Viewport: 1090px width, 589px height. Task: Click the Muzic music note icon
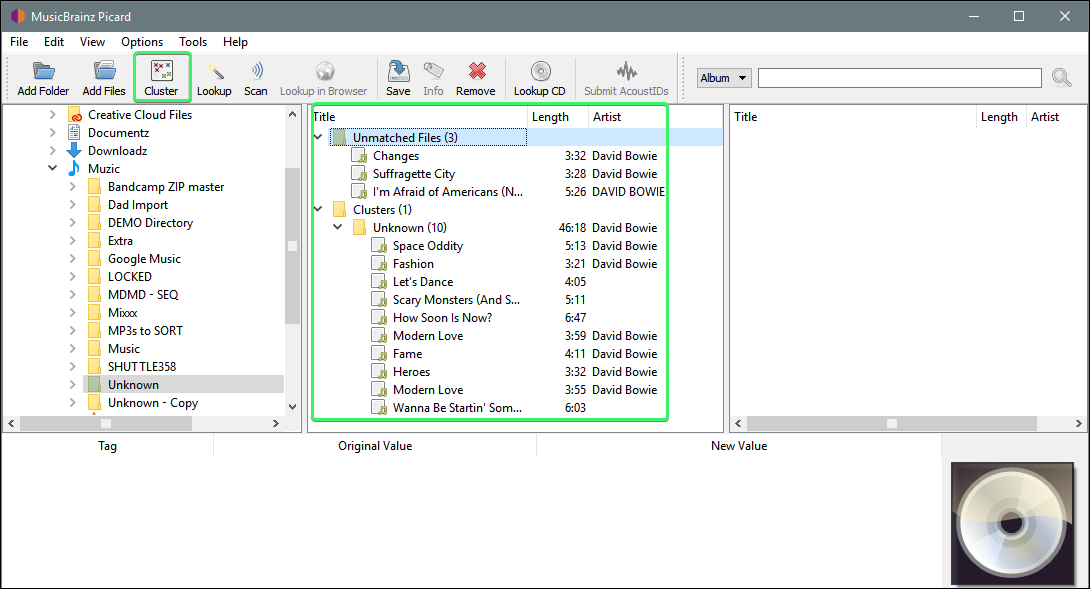tap(74, 169)
